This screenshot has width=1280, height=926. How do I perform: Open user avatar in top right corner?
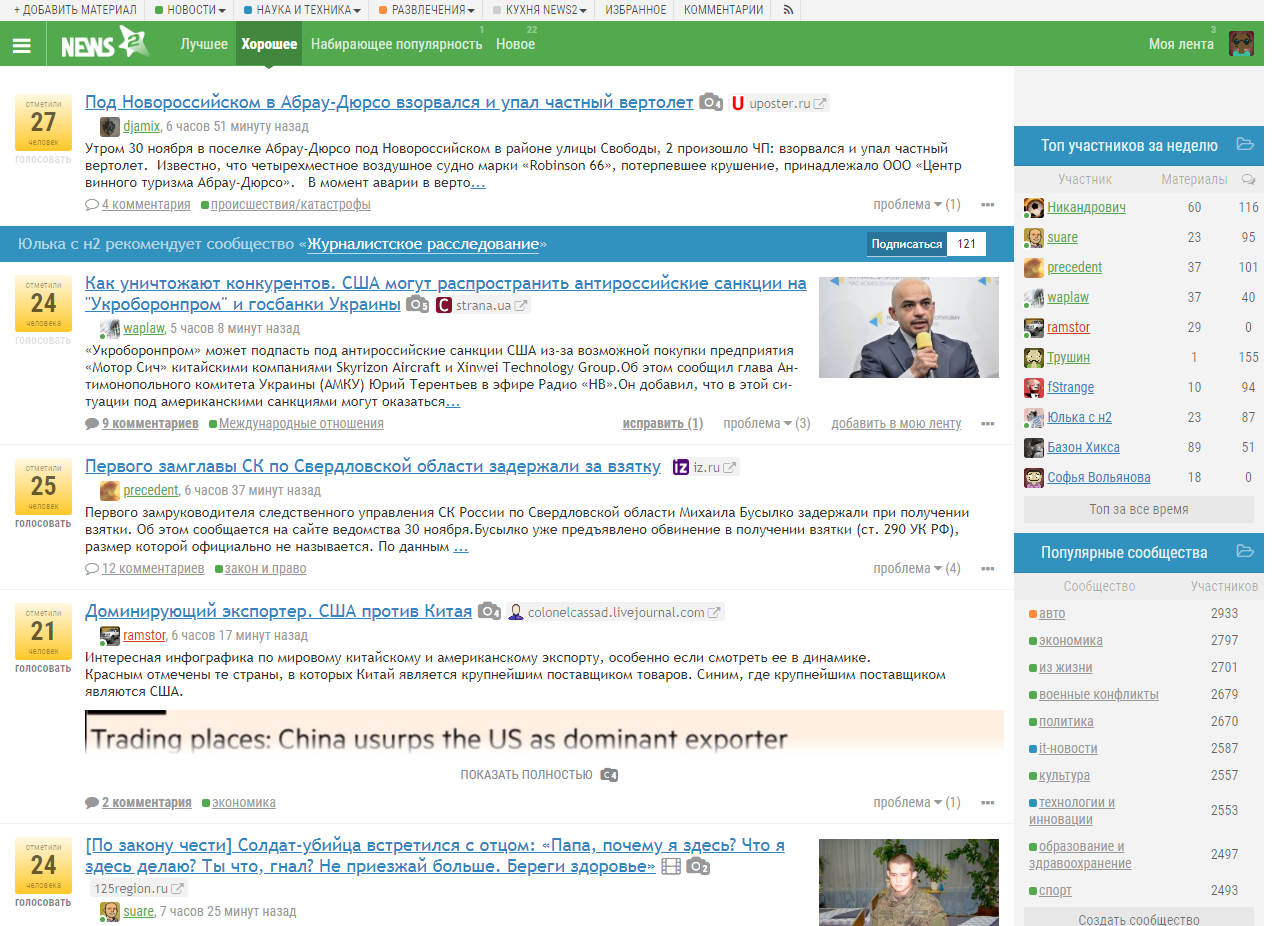click(x=1241, y=44)
